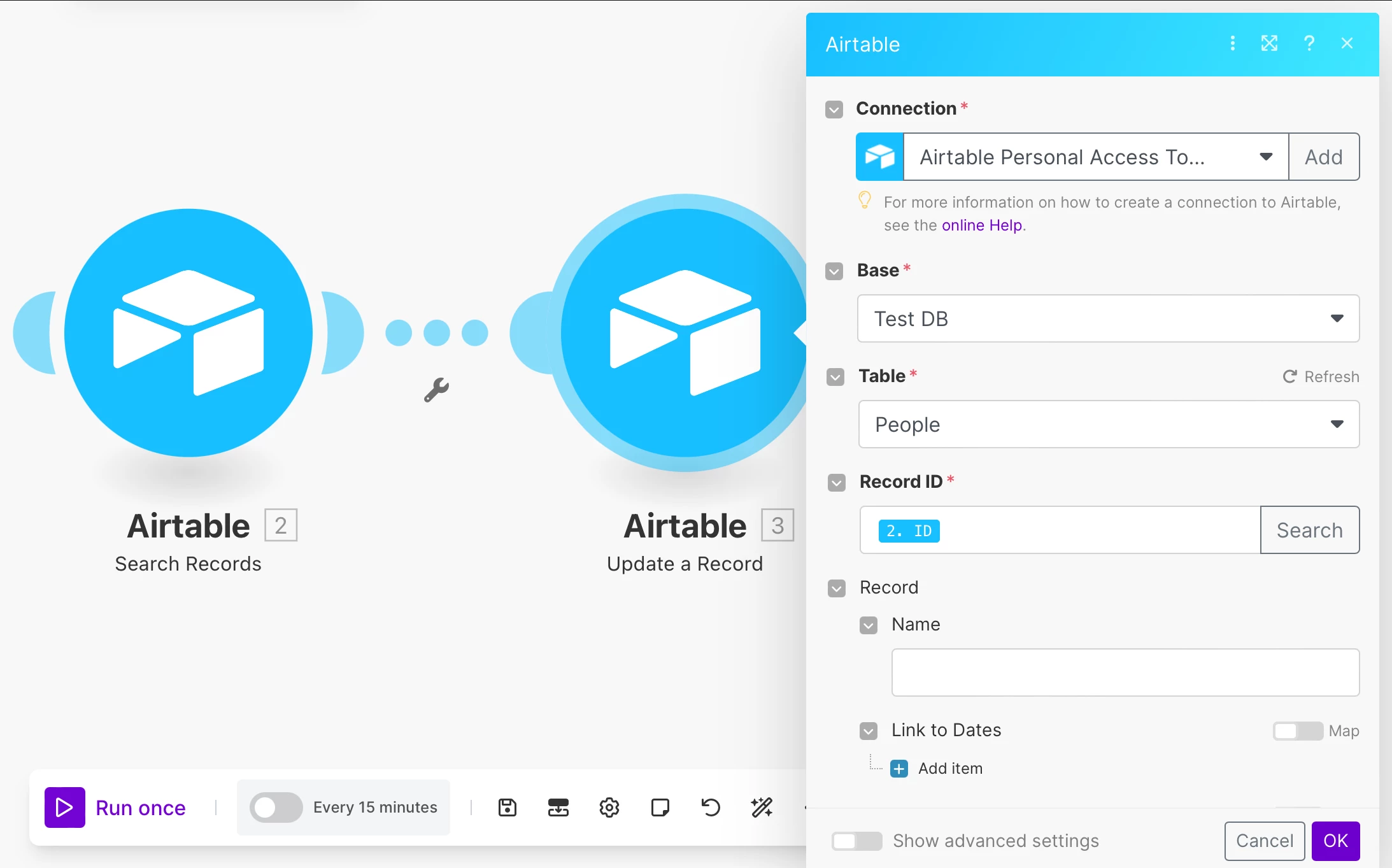Click the lightbulb hint icon

point(865,201)
